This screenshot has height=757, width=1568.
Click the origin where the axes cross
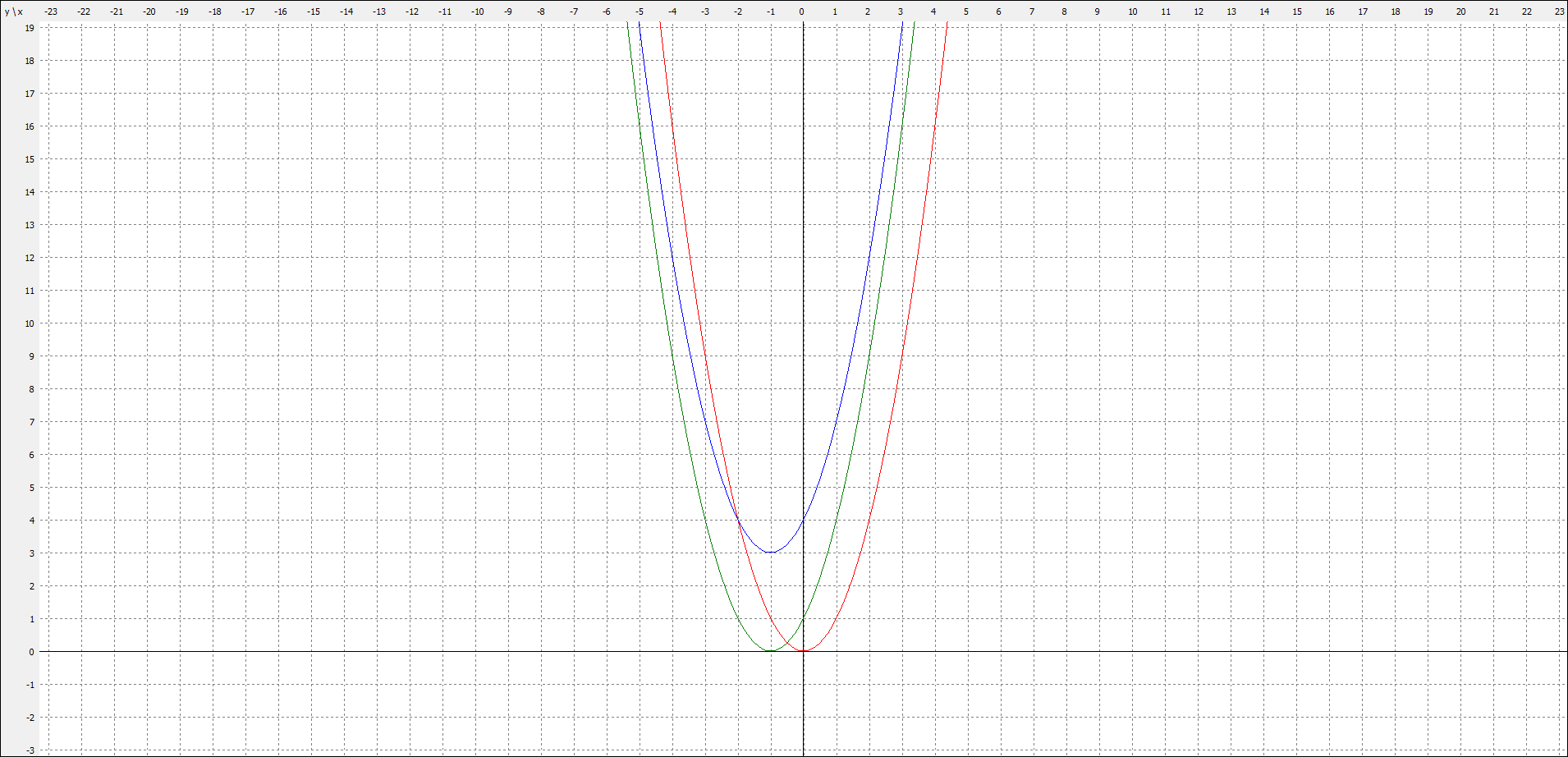click(x=803, y=651)
